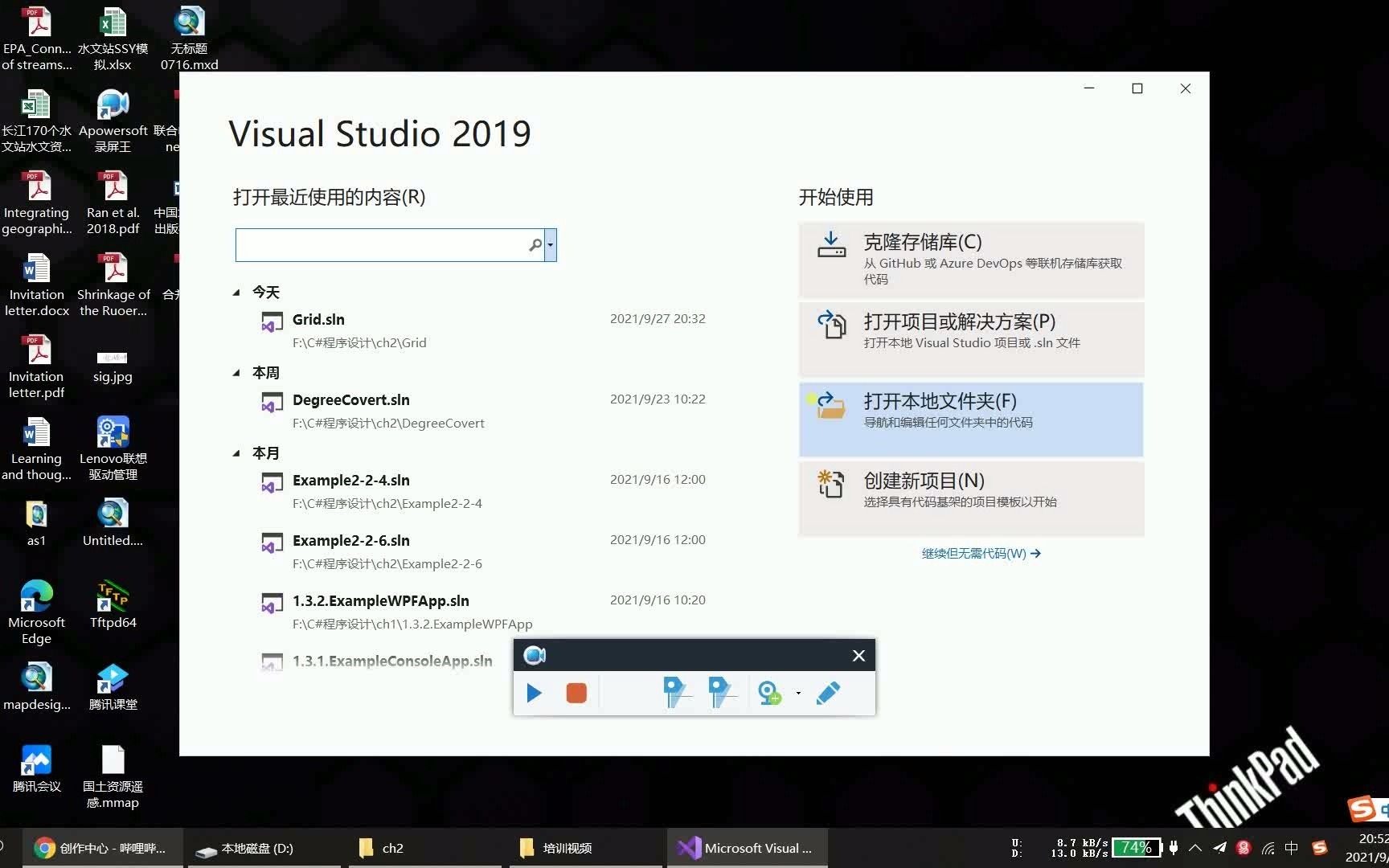
Task: Open Example2-2-4.sln recent solution
Action: tap(482, 491)
